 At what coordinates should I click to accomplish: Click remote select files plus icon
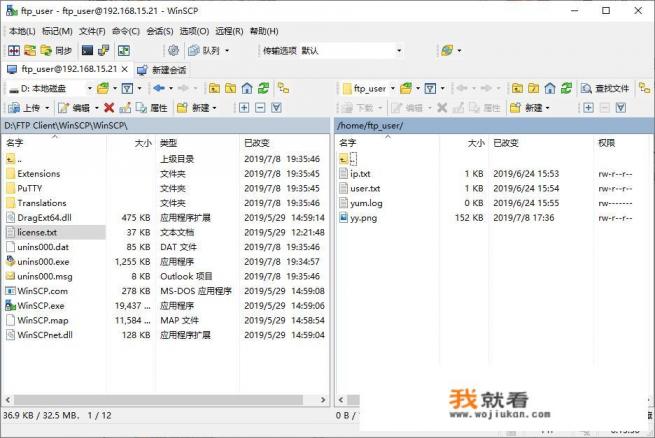[x=588, y=108]
